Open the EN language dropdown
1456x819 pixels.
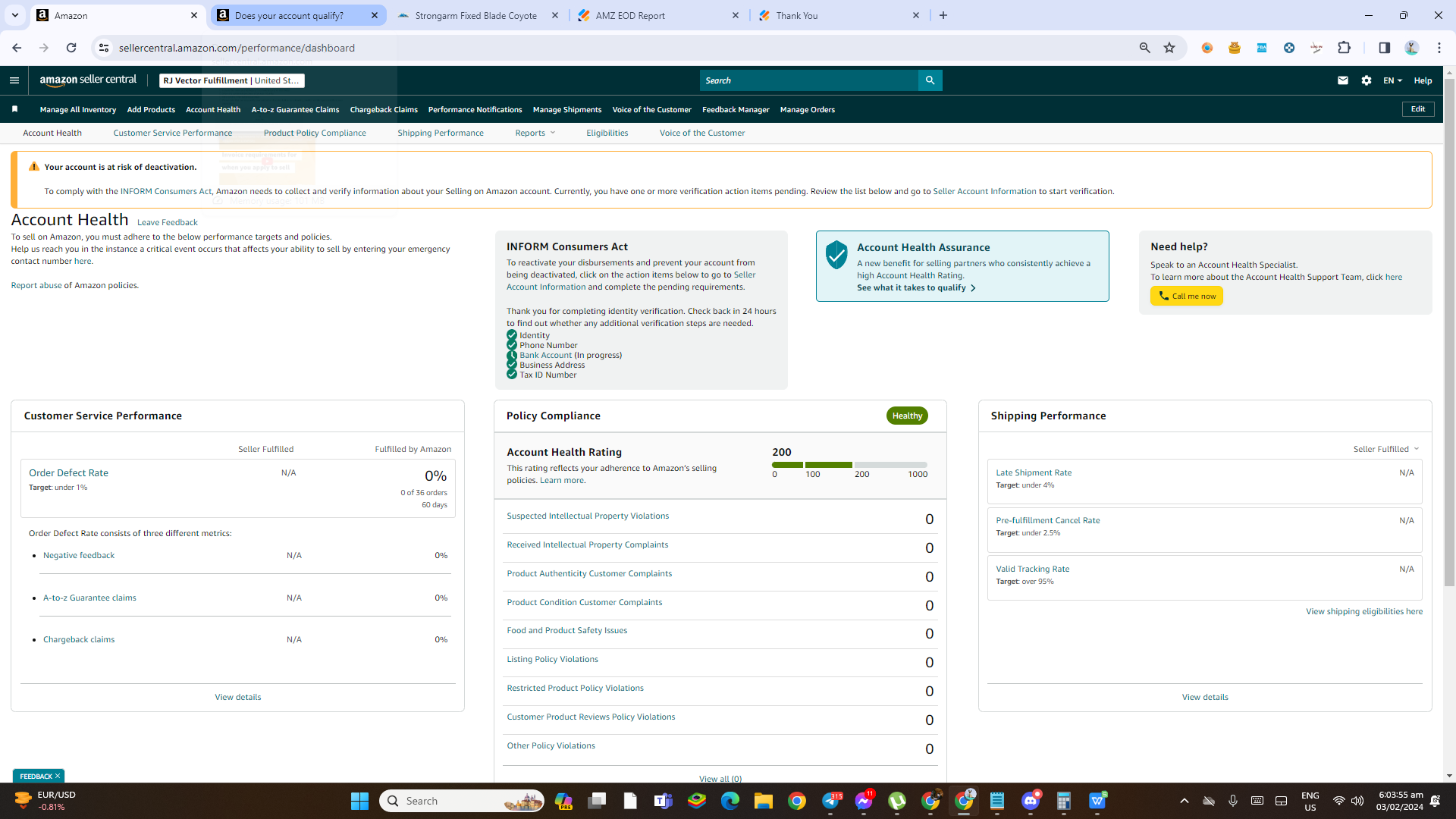1392,80
